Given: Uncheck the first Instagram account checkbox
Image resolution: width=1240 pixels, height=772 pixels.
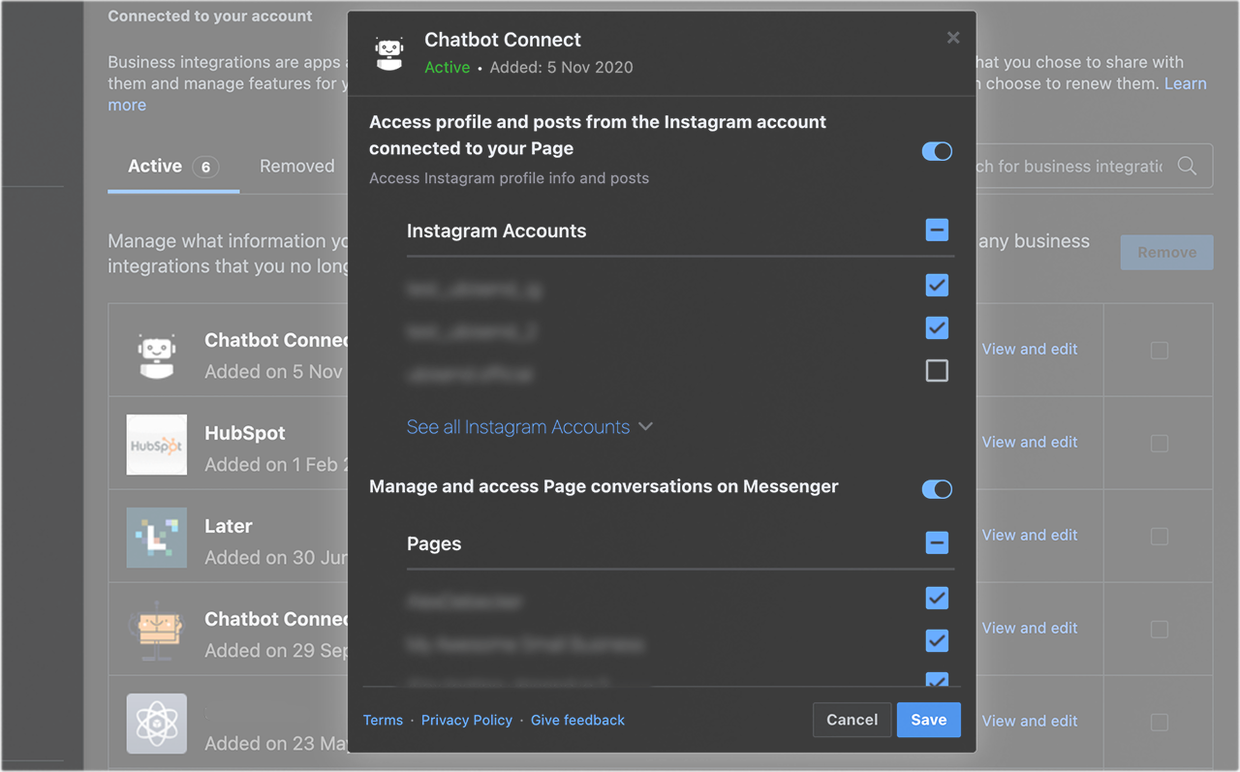Looking at the screenshot, I should pos(937,286).
